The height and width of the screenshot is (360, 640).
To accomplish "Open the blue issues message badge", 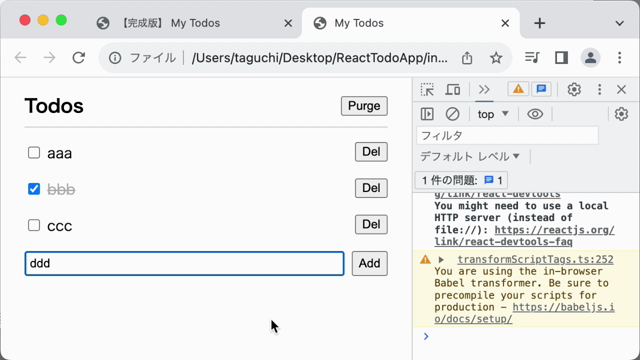I will point(541,89).
